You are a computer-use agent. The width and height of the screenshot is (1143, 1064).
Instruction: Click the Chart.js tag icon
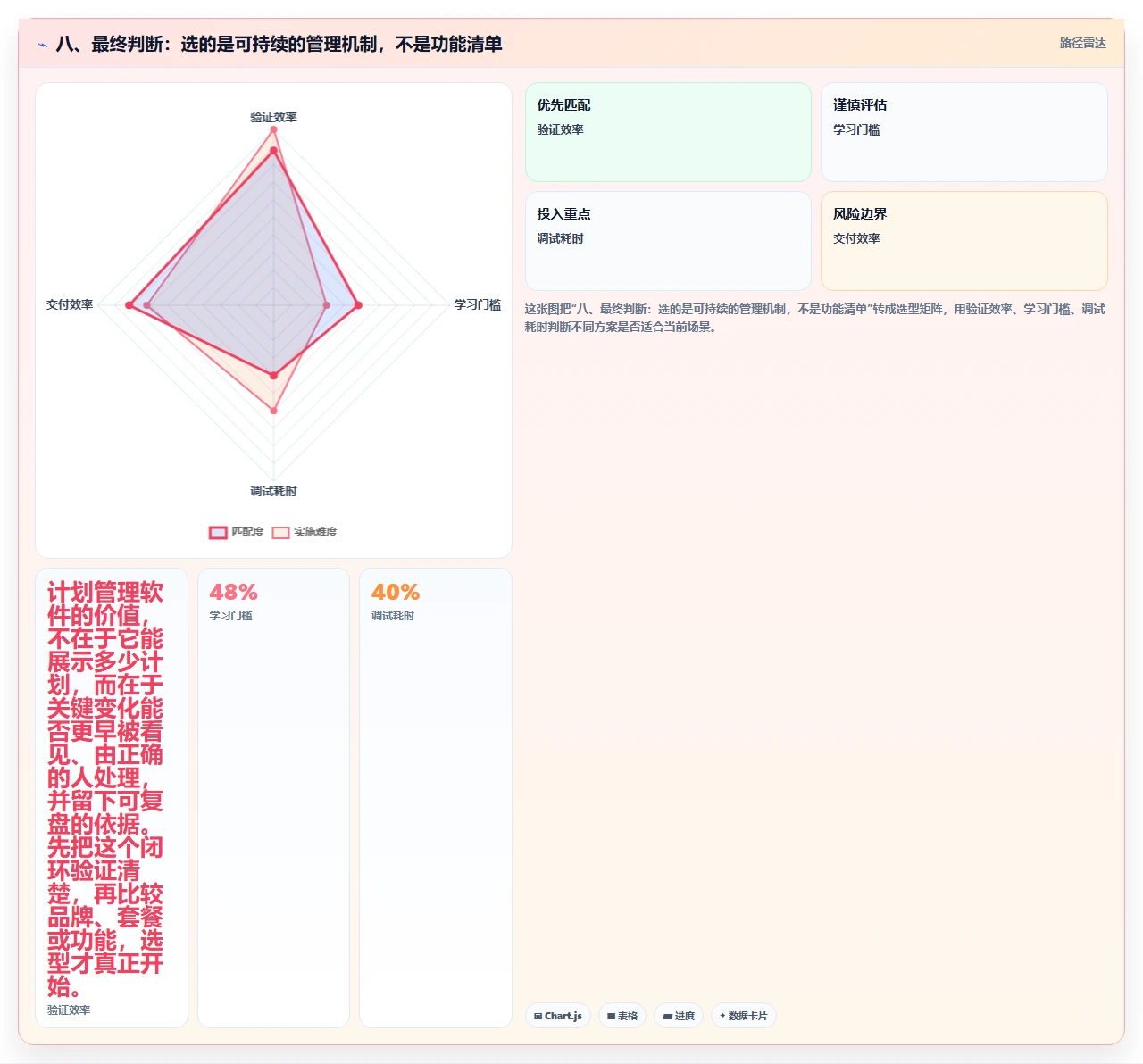538,1016
